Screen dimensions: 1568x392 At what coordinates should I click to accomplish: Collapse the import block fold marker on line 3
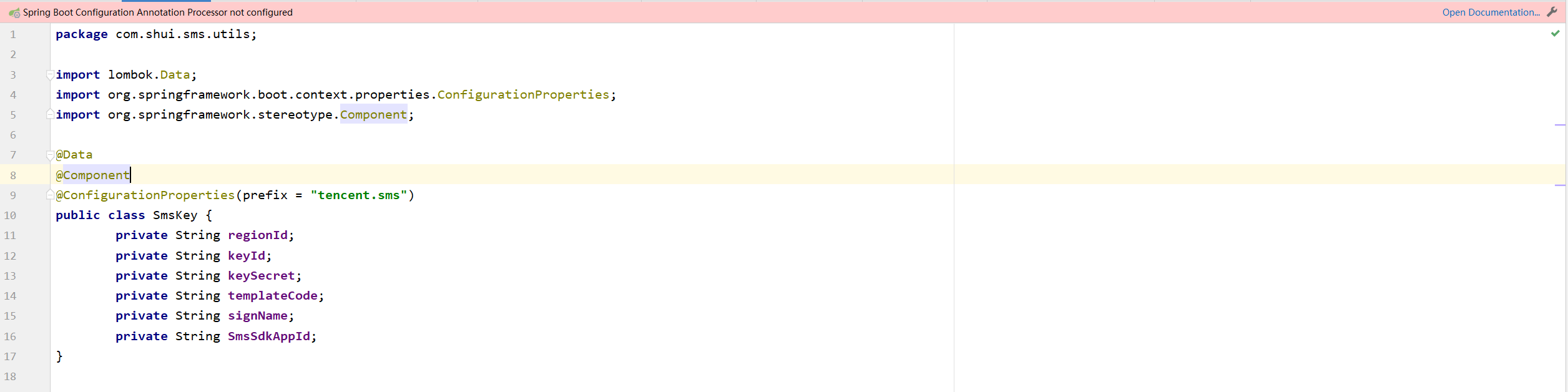(50, 75)
